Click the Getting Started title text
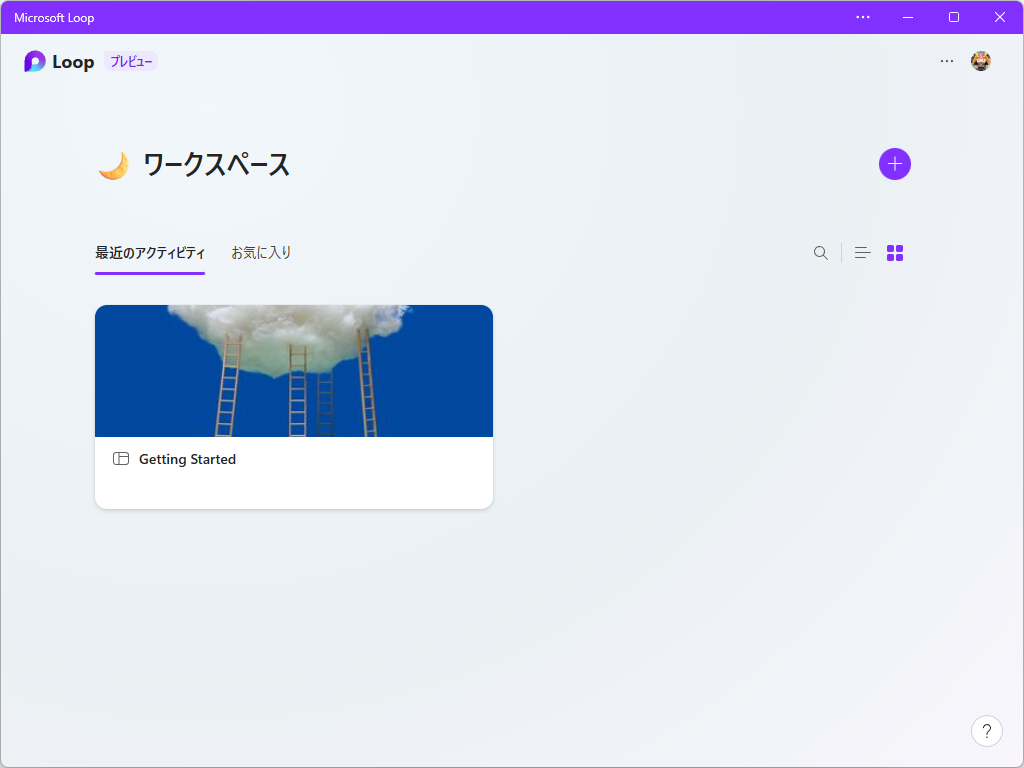The width and height of the screenshot is (1024, 768). coord(188,459)
